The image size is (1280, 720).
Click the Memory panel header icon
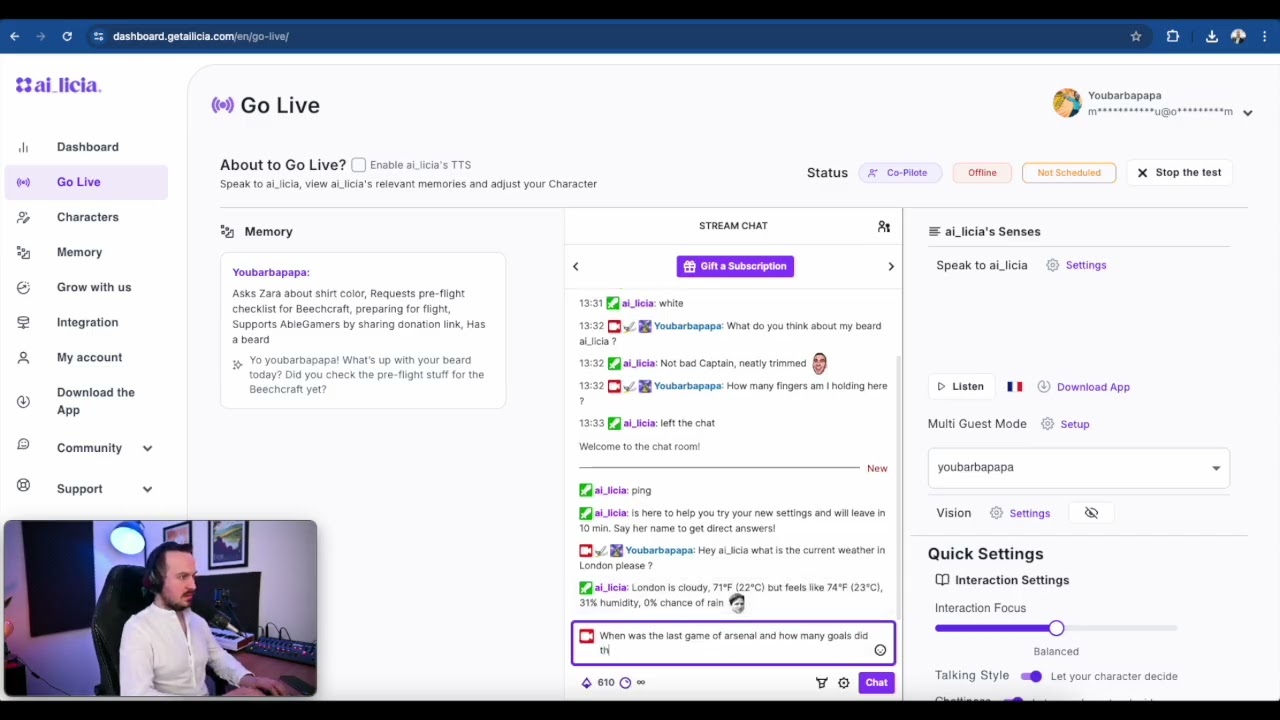point(227,232)
